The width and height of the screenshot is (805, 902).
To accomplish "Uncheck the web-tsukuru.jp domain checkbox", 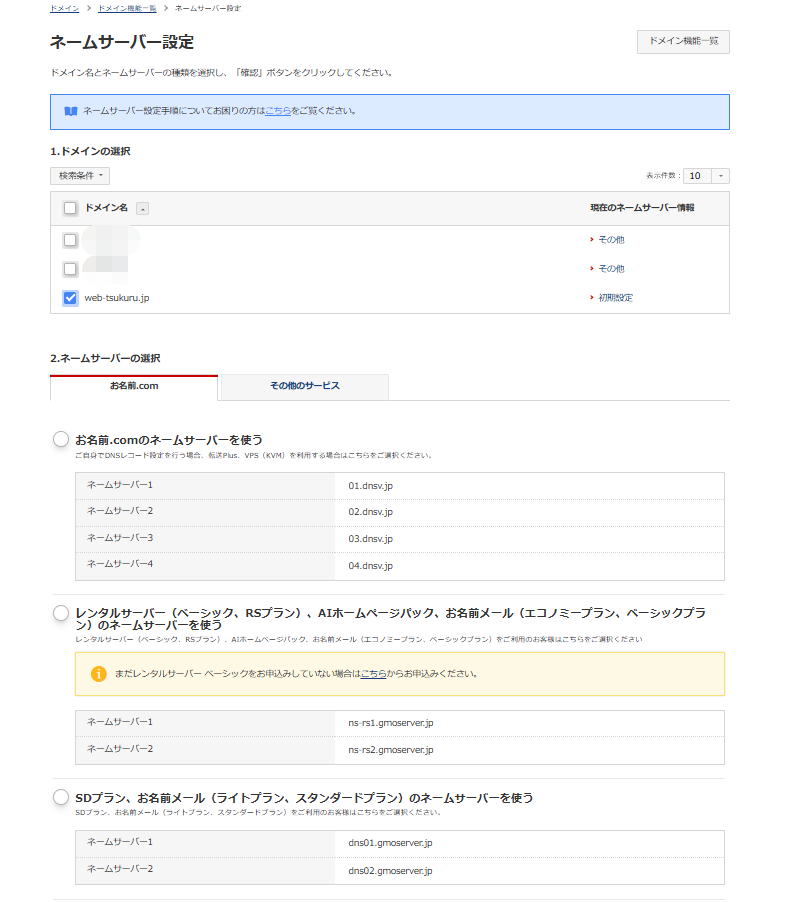I will 69,296.
